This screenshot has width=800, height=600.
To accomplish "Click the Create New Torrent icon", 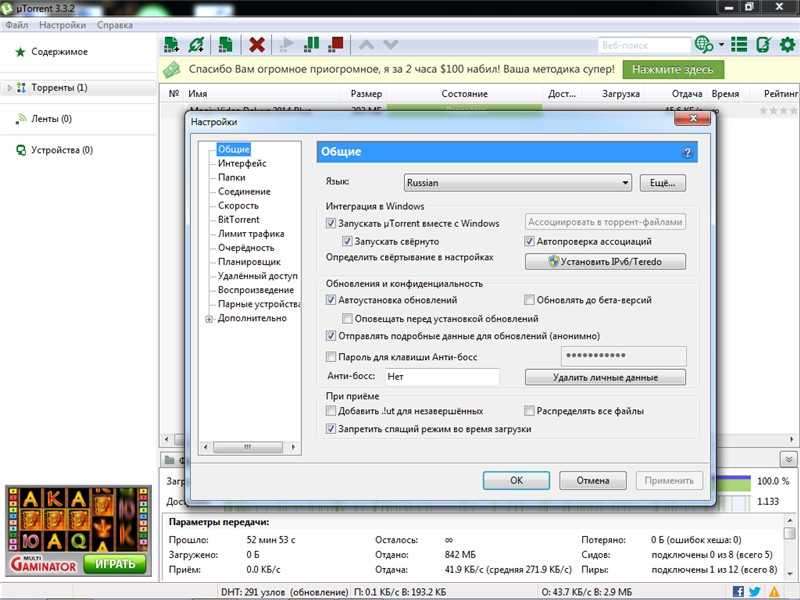I will pos(225,45).
